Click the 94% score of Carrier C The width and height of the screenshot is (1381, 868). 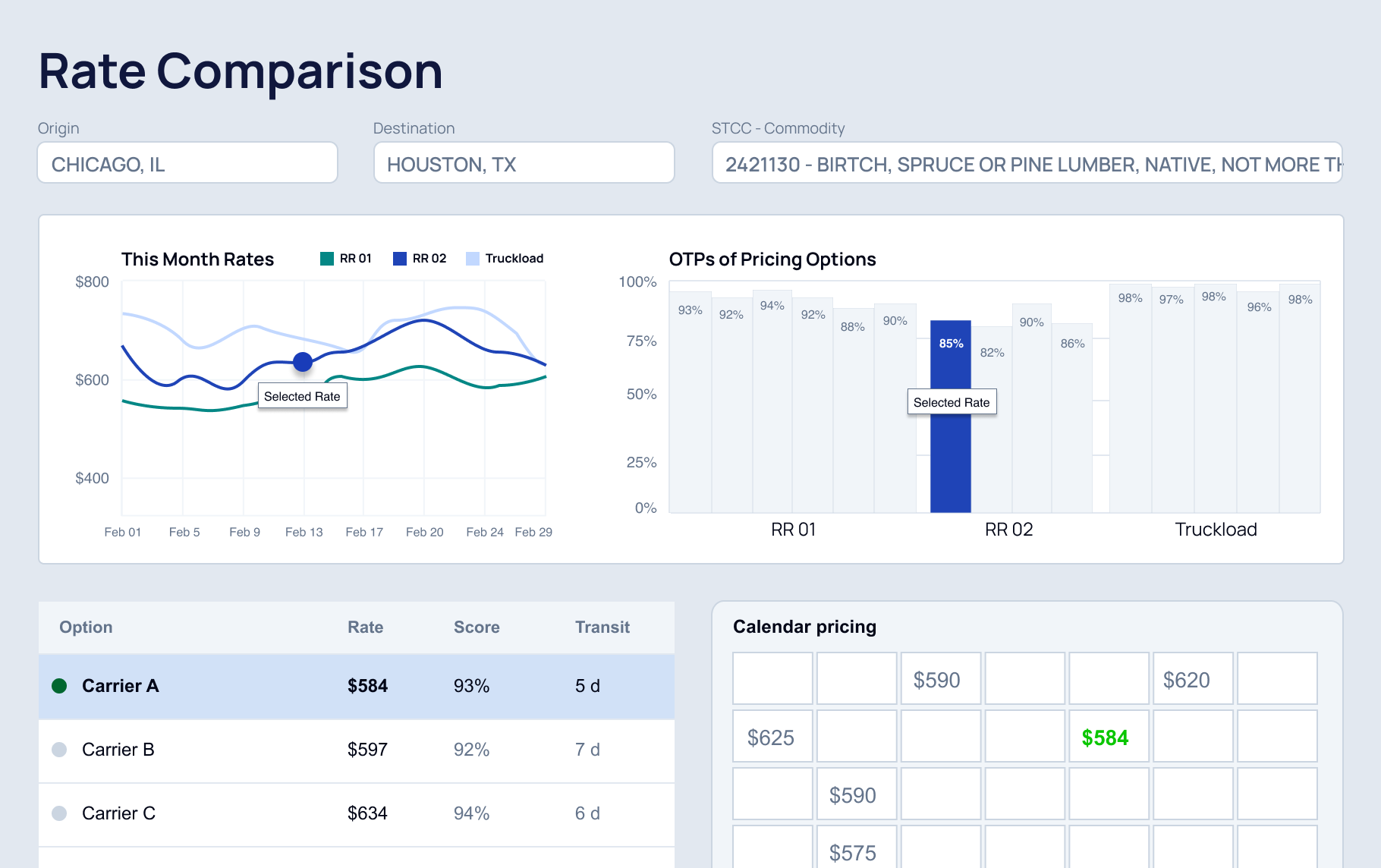point(471,813)
